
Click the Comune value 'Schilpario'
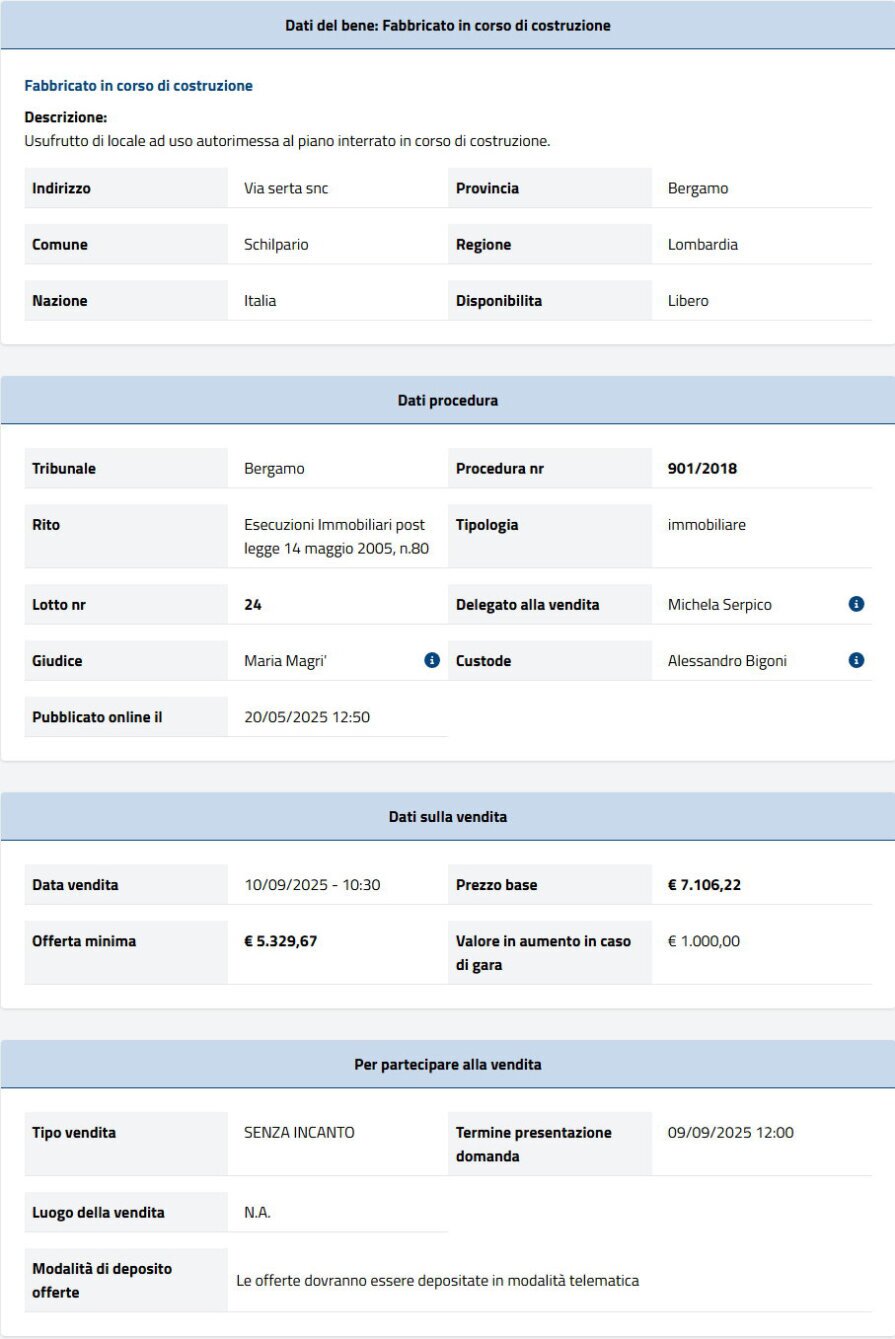coord(276,244)
